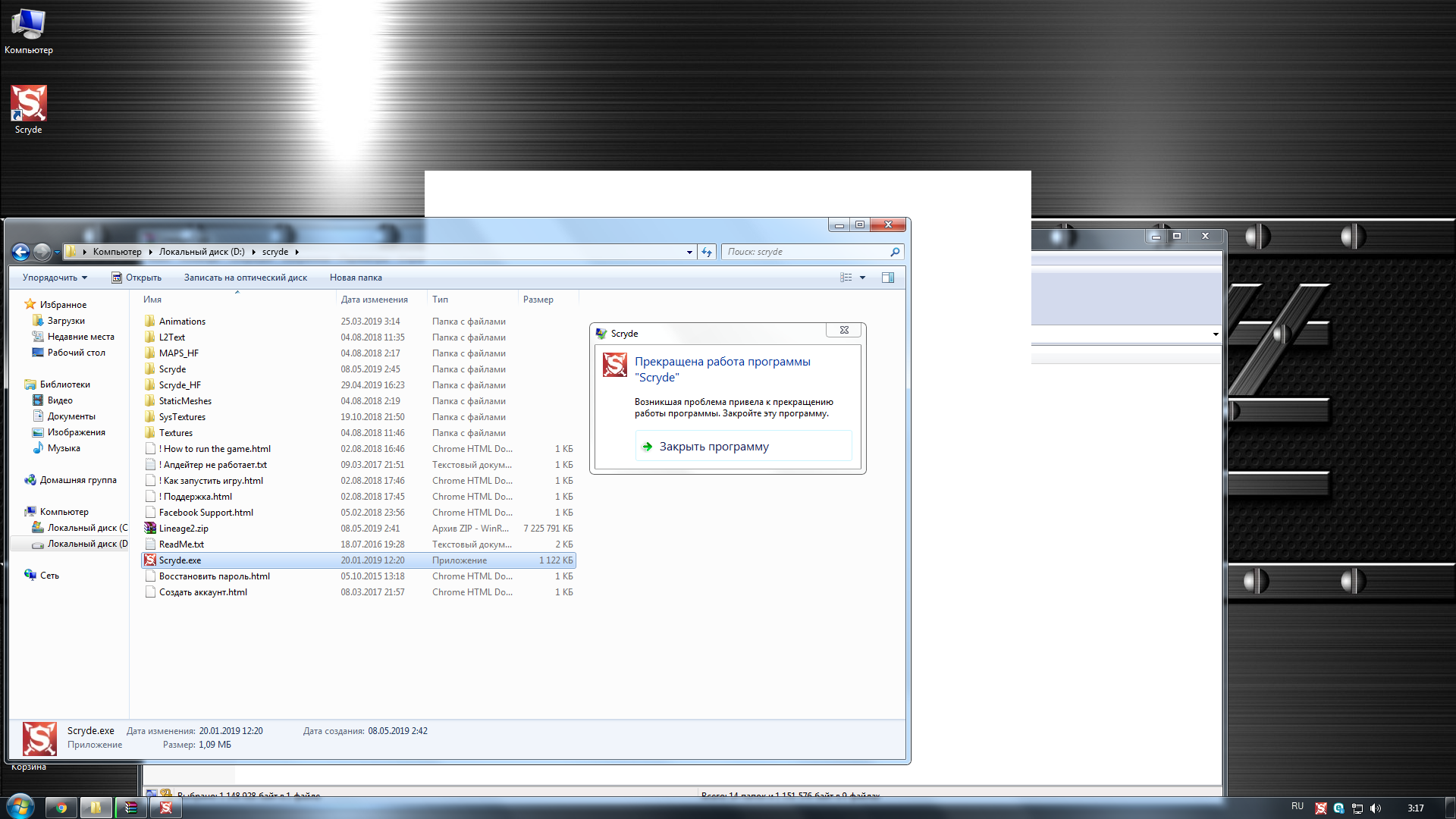
Task: Click Закрыть программу in error dialog
Action: [714, 447]
